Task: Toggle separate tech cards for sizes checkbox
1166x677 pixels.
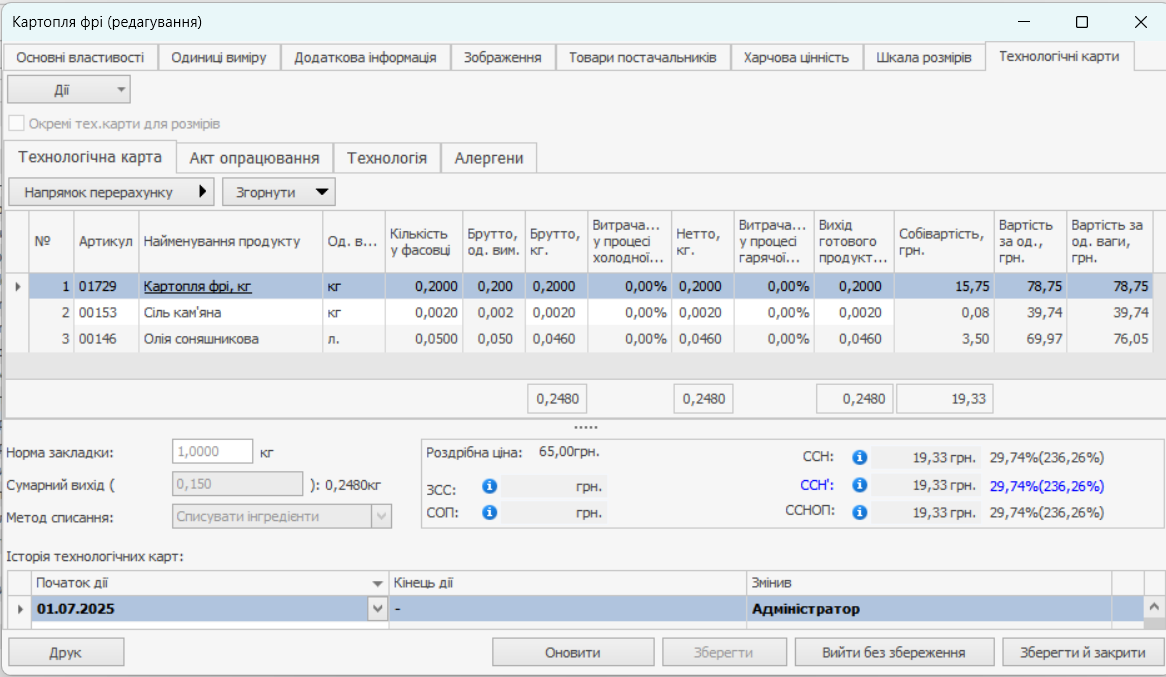Action: (x=16, y=124)
